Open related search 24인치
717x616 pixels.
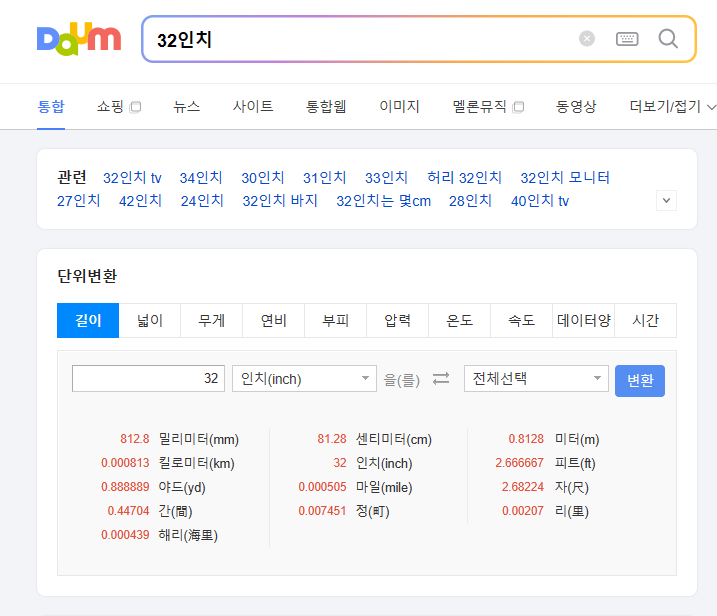[x=202, y=201]
